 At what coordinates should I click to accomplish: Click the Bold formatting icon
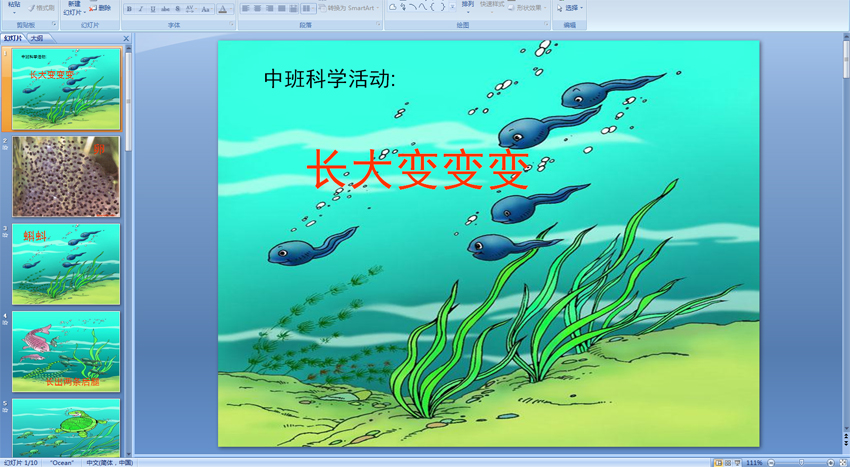(129, 9)
